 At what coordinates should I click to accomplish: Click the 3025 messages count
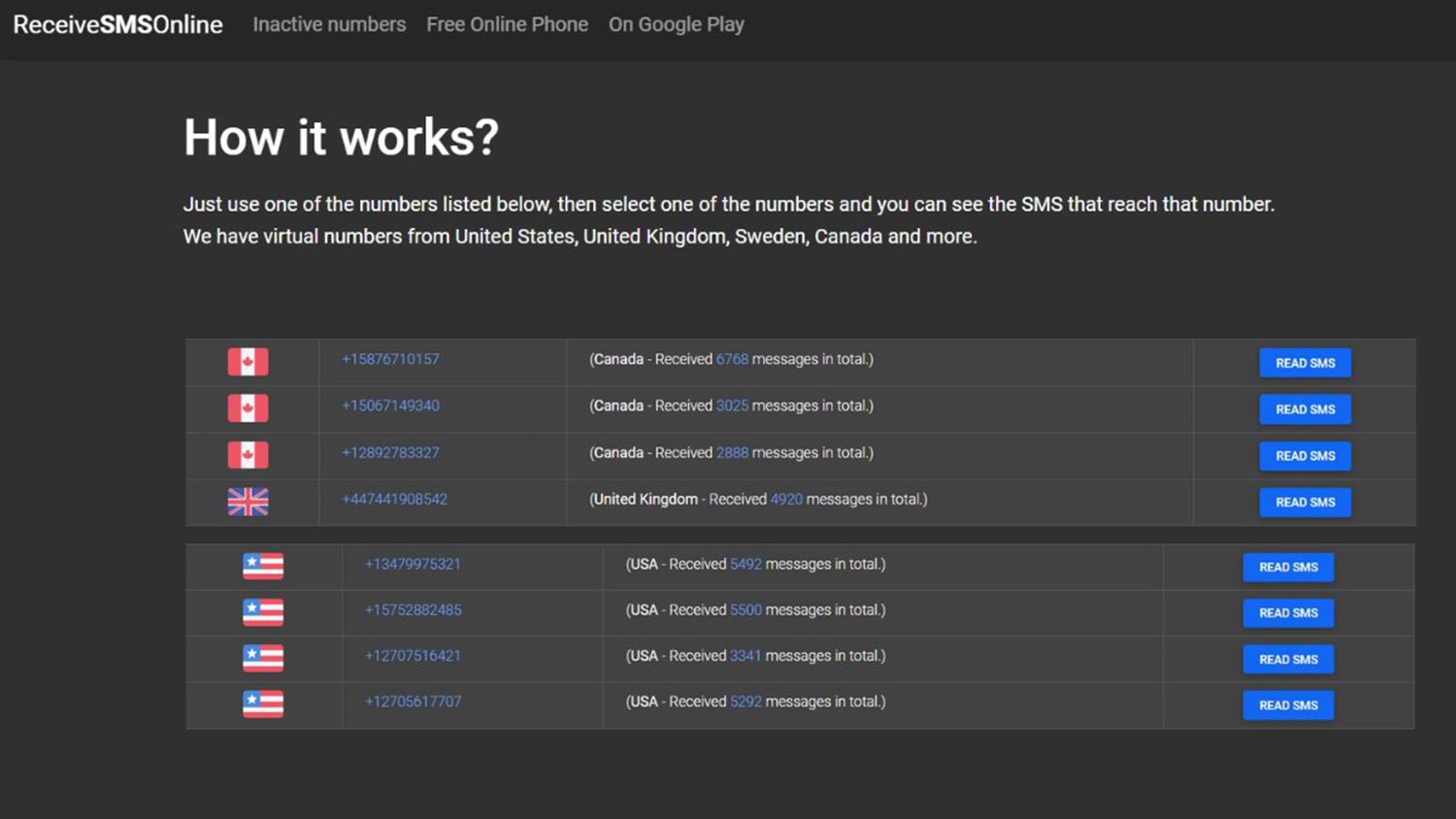pos(732,406)
